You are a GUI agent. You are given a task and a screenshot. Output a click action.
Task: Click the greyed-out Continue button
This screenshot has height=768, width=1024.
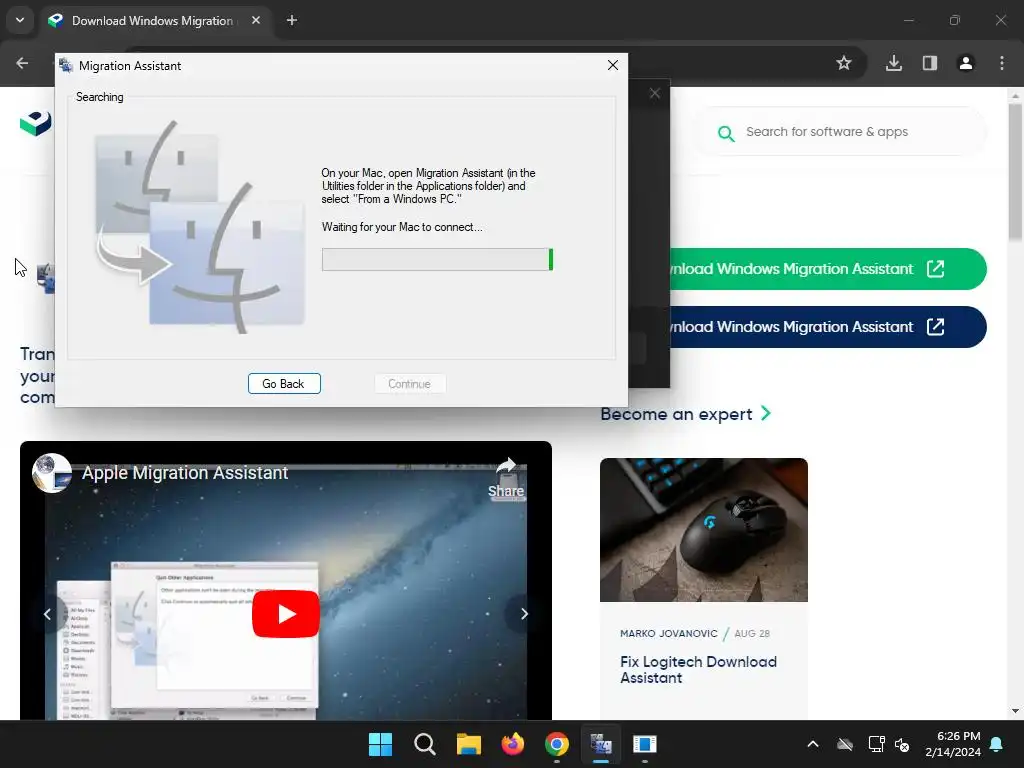coord(409,383)
